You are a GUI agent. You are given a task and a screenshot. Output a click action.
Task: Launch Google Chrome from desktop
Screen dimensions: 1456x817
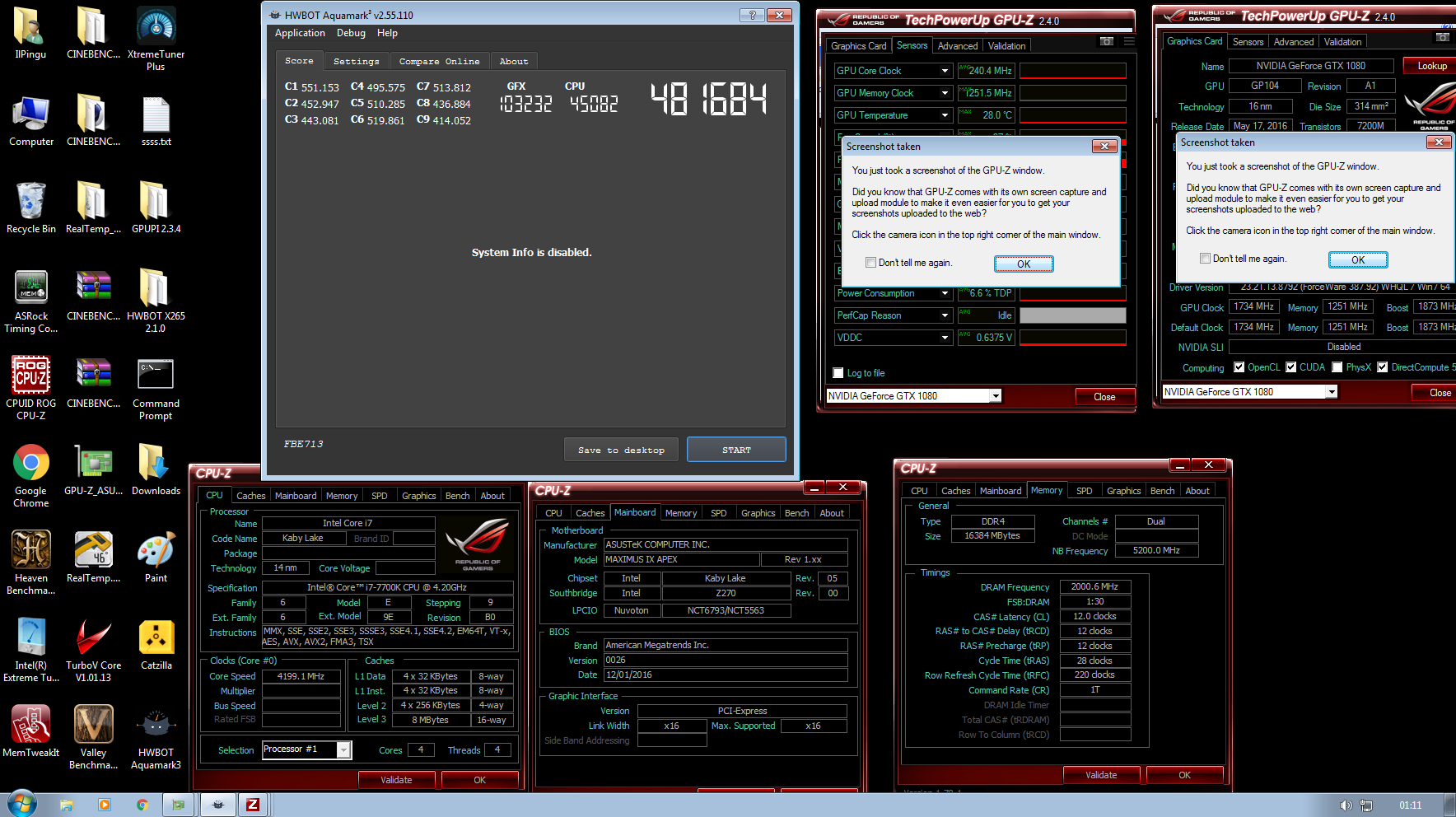(x=31, y=476)
